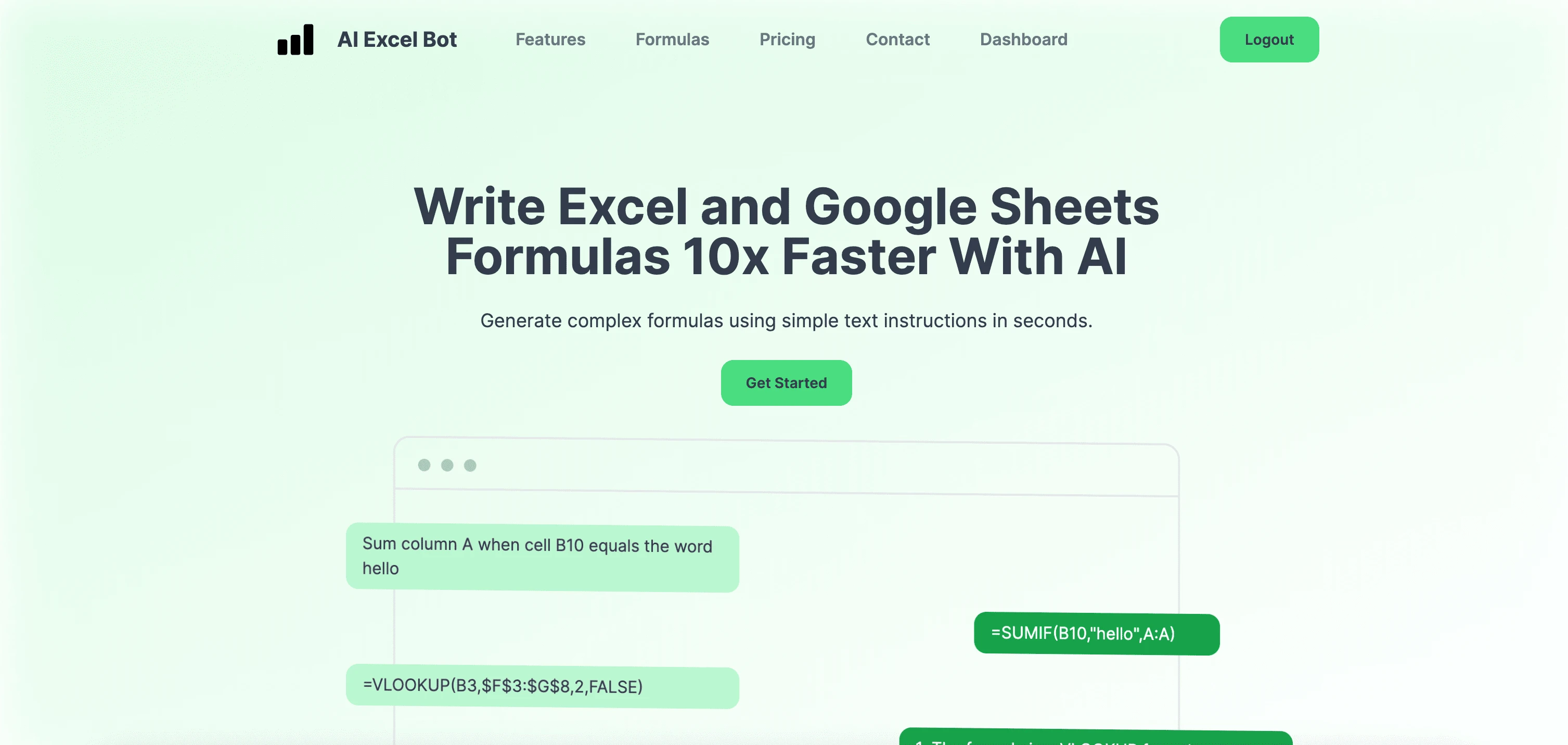The image size is (1568, 745).
Task: Click the Logout button
Action: (x=1269, y=39)
